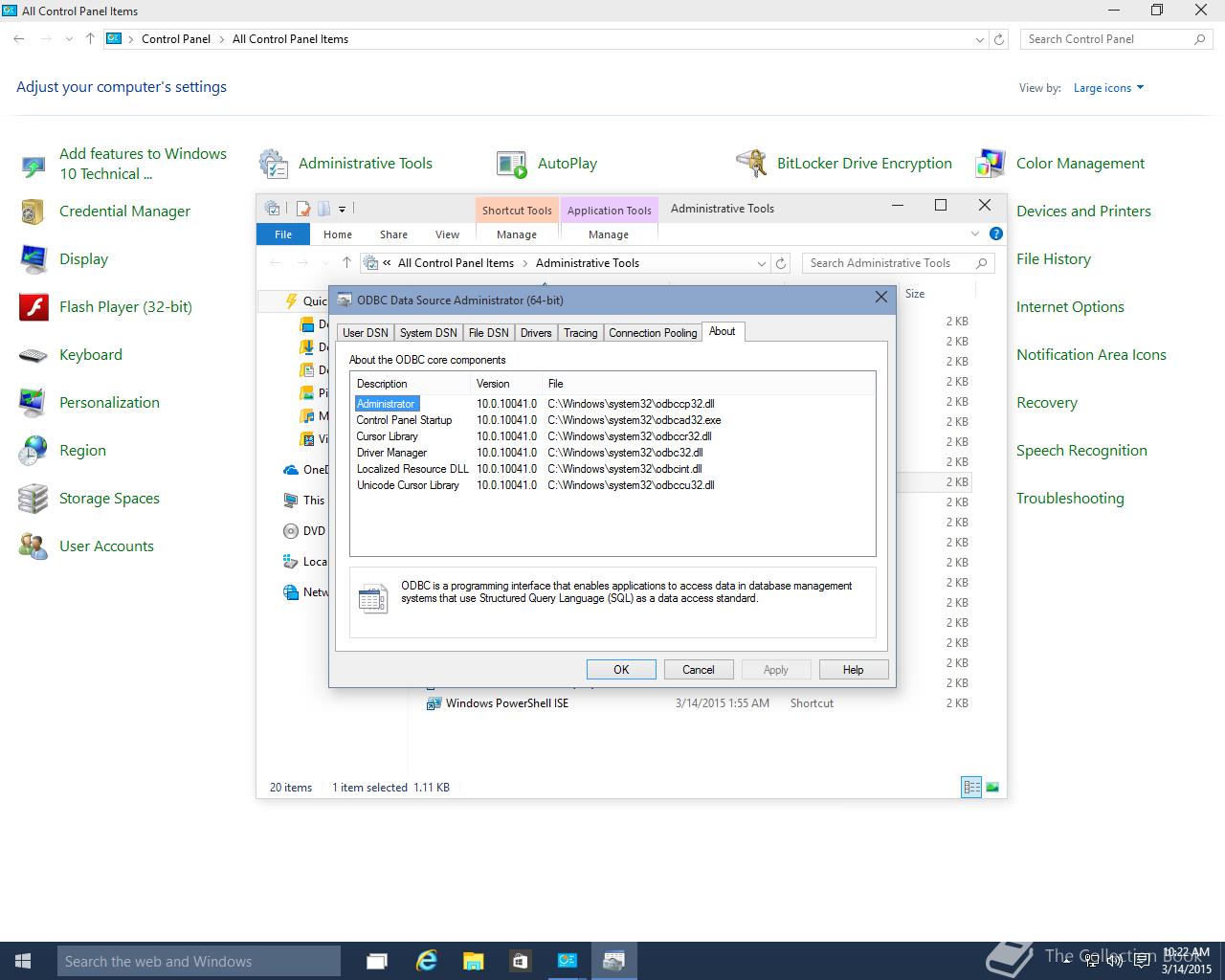Click the Properties icon in Explorer quick access toolbar
Screen dimensions: 1225x980
[x=303, y=209]
